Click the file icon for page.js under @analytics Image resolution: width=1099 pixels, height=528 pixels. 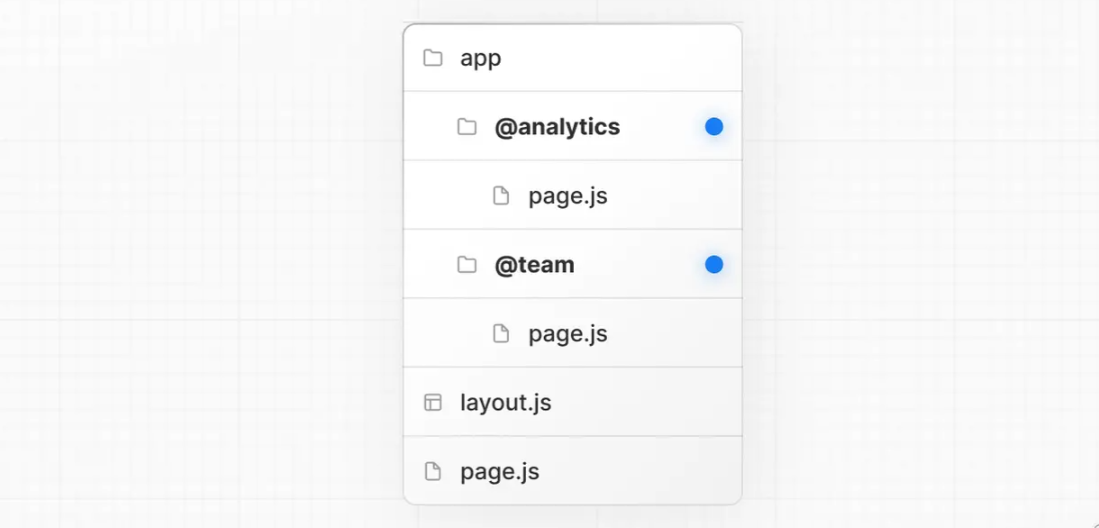tap(501, 196)
